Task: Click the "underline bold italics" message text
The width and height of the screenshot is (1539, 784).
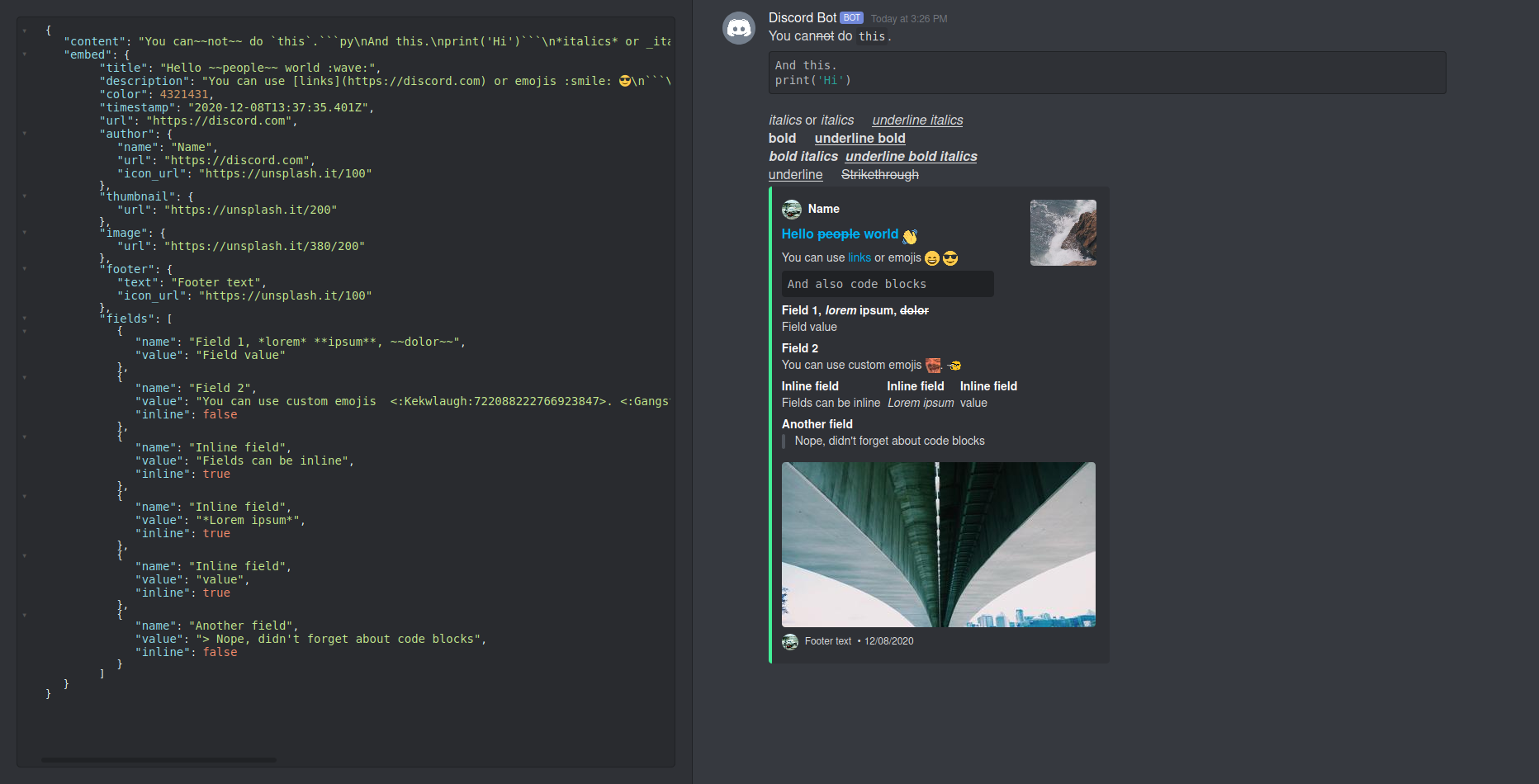Action: [x=912, y=157]
